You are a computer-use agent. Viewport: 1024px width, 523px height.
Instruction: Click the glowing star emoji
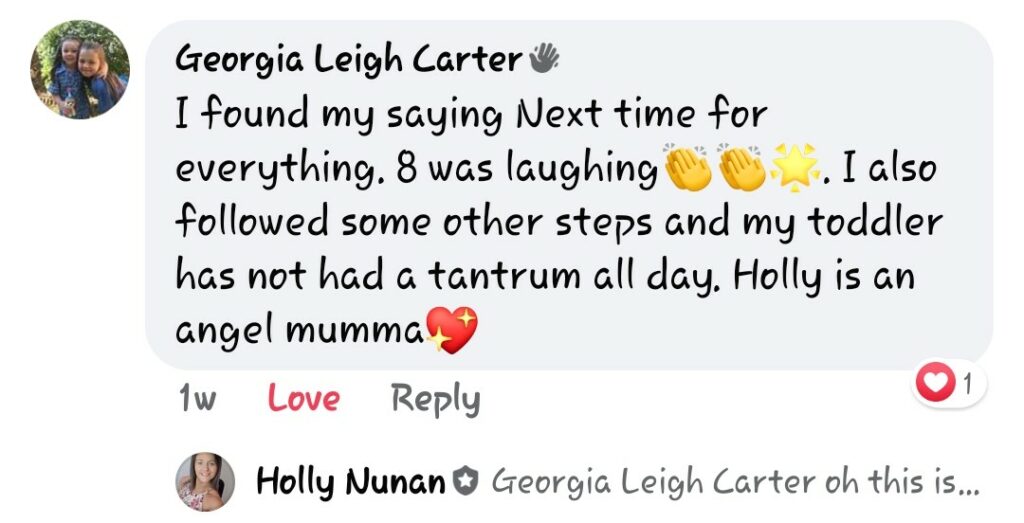(x=795, y=168)
